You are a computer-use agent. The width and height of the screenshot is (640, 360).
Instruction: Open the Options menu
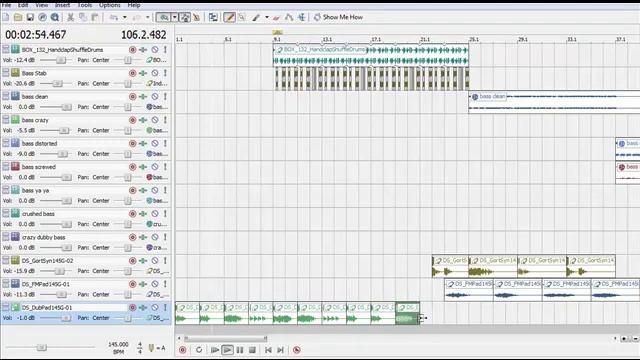(109, 5)
